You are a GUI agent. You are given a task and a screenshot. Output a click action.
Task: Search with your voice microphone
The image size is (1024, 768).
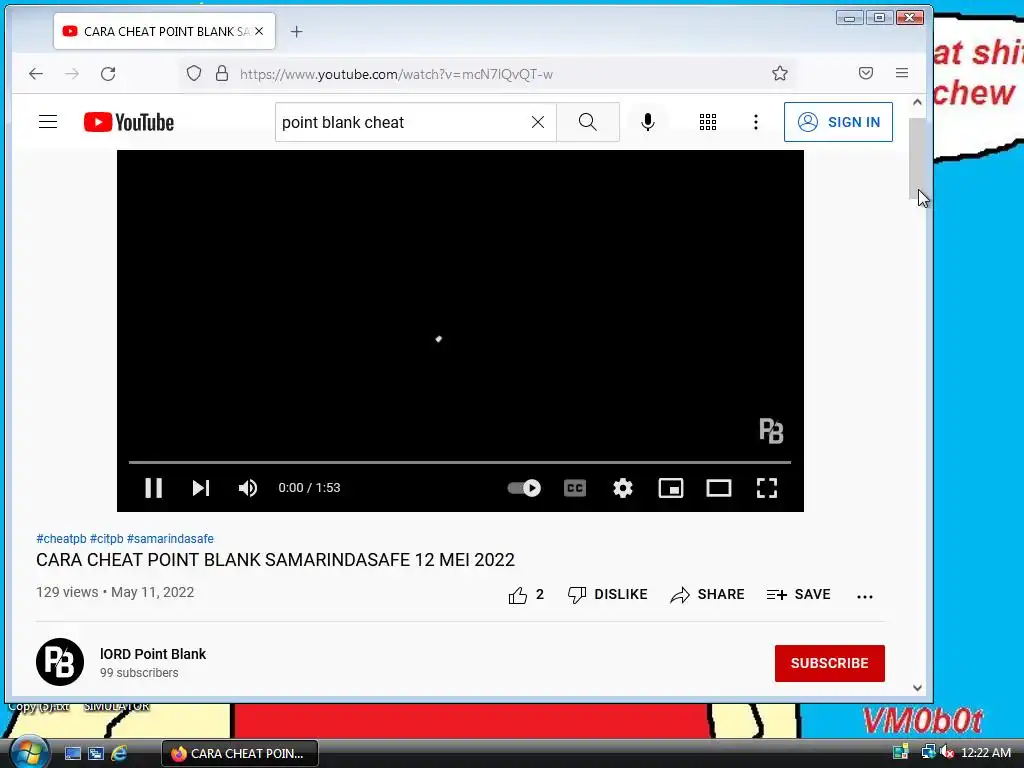click(x=647, y=122)
